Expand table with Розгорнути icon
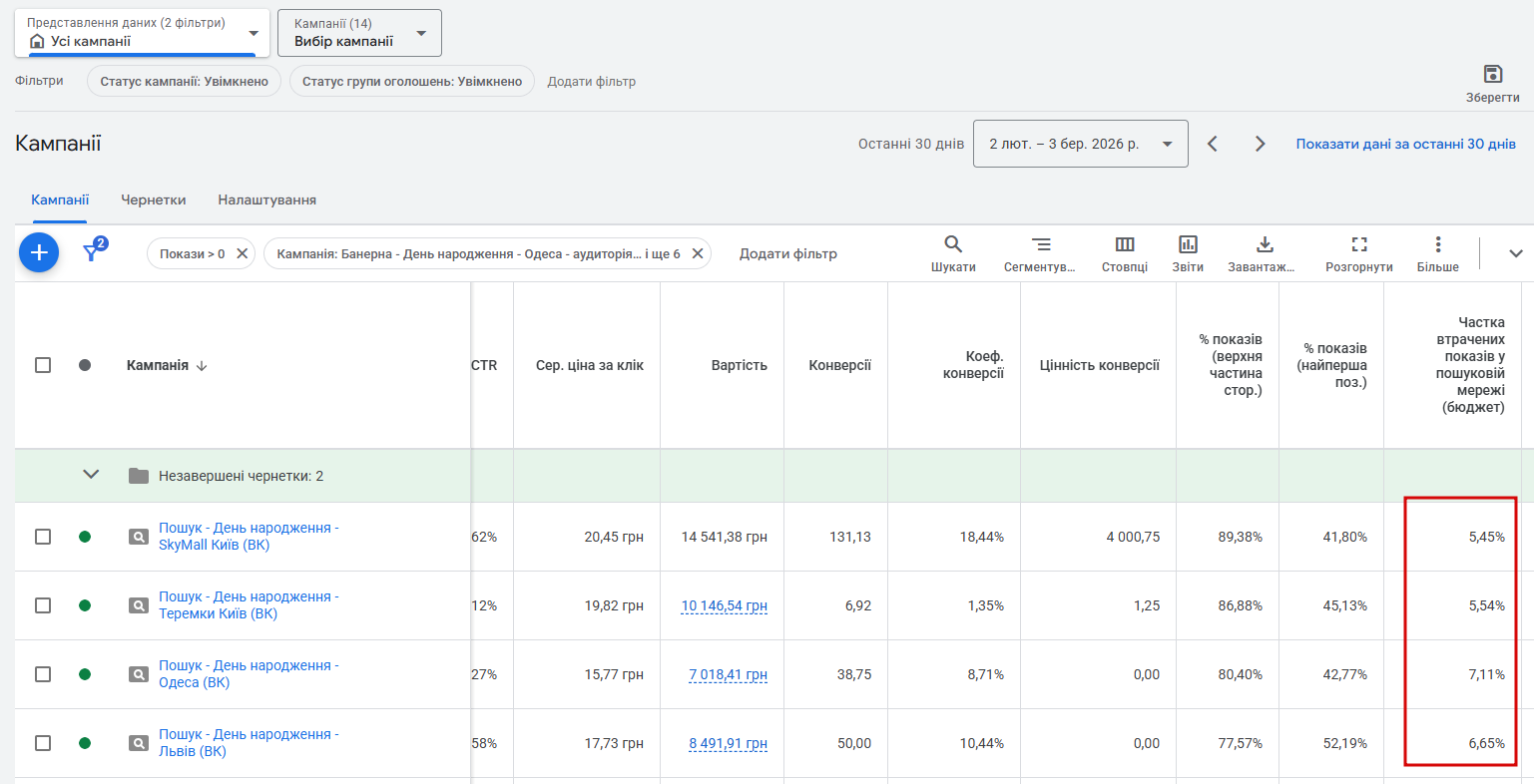The image size is (1534, 784). [x=1358, y=244]
